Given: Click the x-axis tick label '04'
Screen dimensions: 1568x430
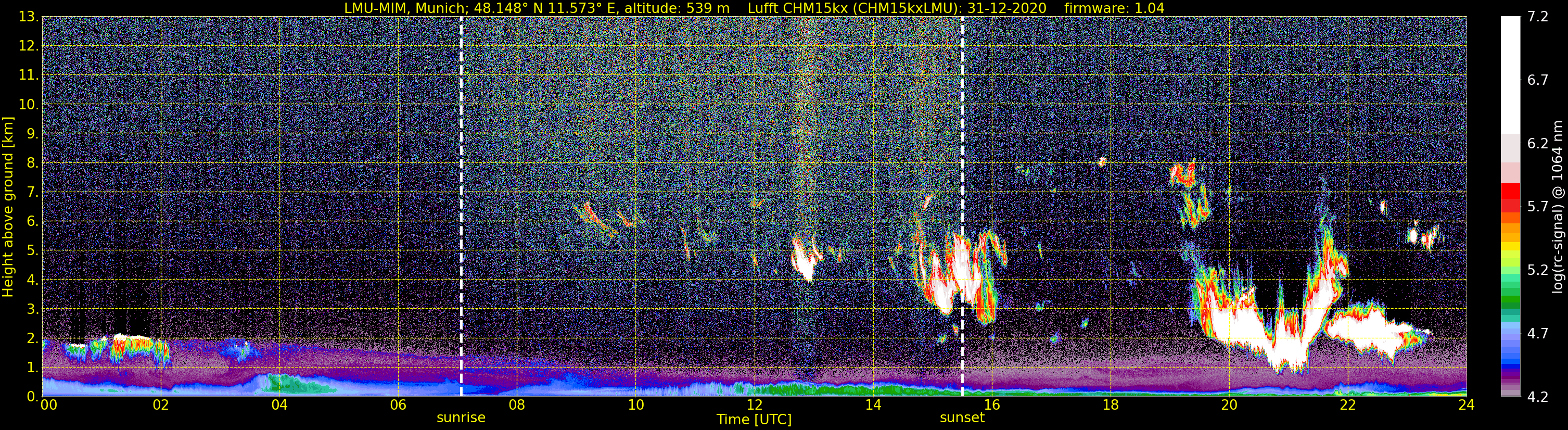Looking at the screenshot, I should tap(279, 405).
